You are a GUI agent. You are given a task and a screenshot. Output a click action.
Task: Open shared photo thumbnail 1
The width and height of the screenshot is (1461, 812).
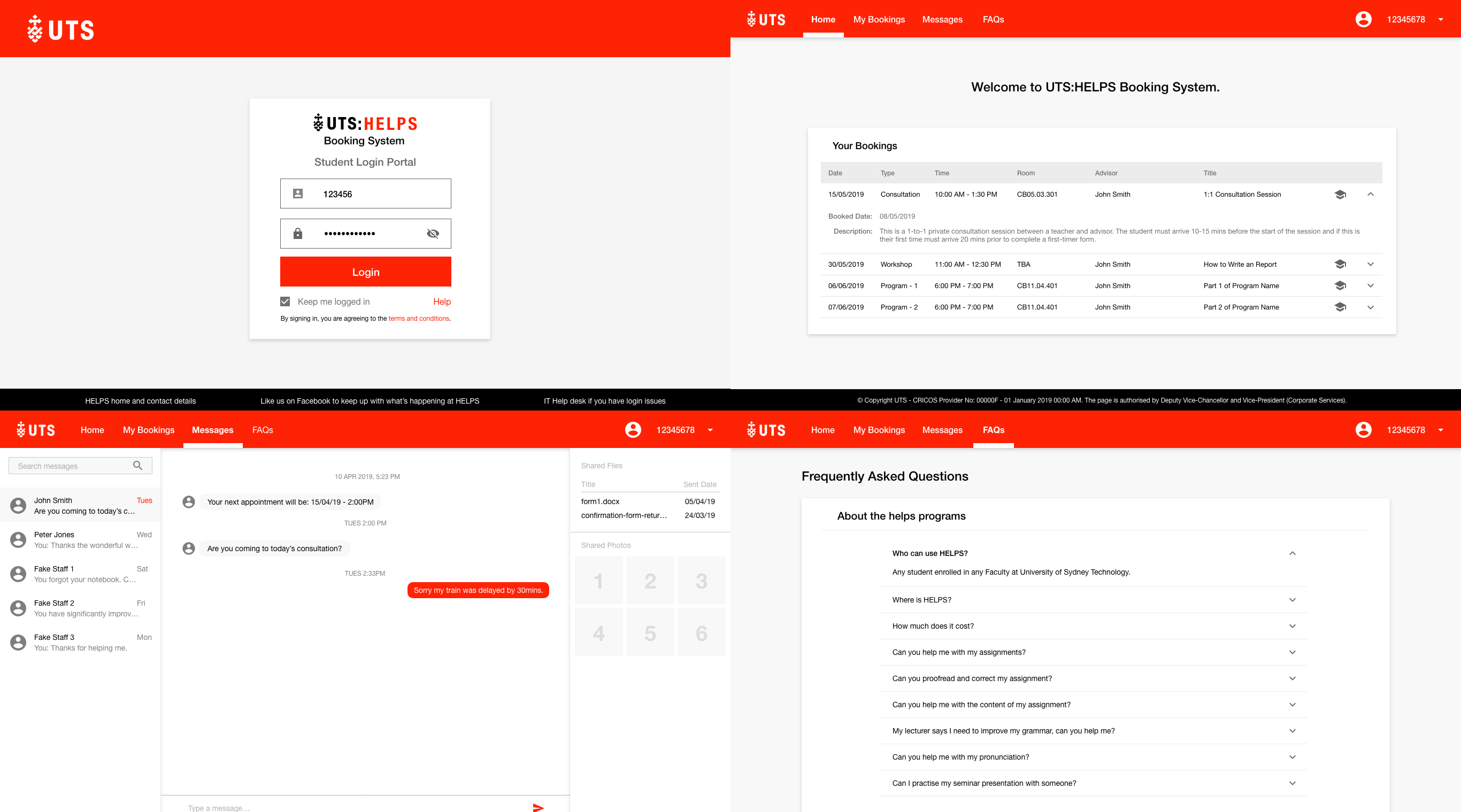tap(599, 581)
